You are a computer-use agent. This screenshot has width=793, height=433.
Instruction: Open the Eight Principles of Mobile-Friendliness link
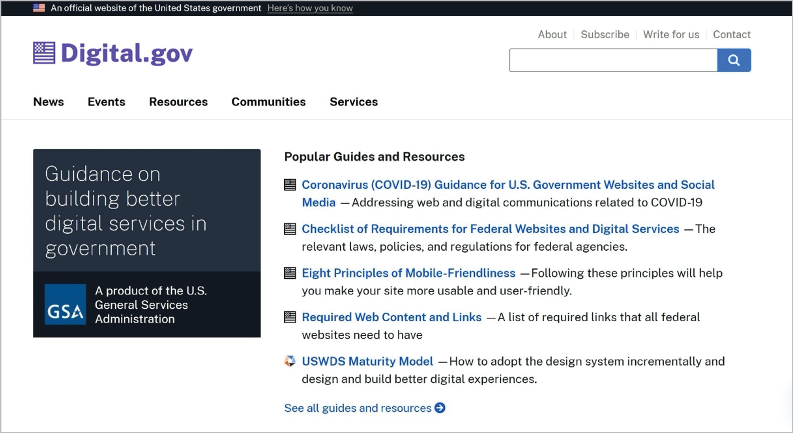408,273
